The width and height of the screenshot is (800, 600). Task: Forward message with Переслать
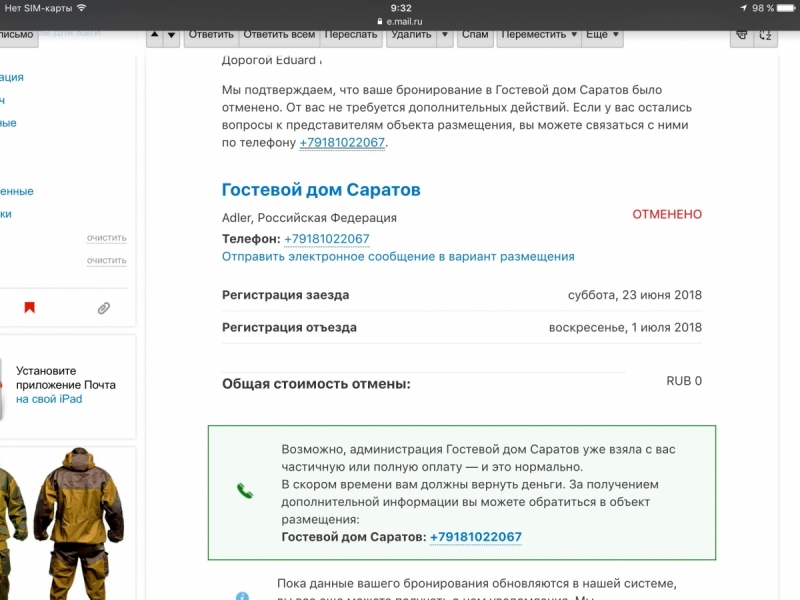353,35
